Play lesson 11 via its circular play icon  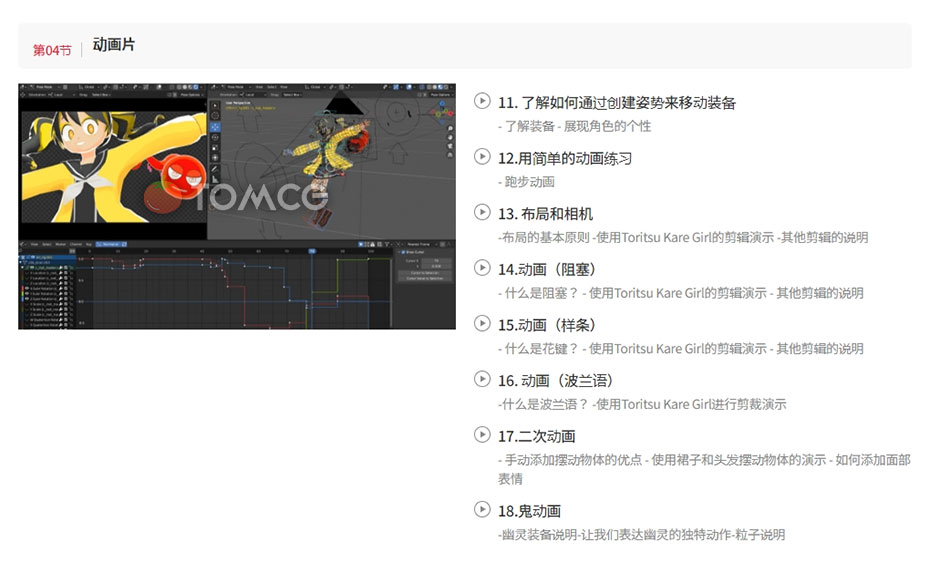tap(482, 101)
